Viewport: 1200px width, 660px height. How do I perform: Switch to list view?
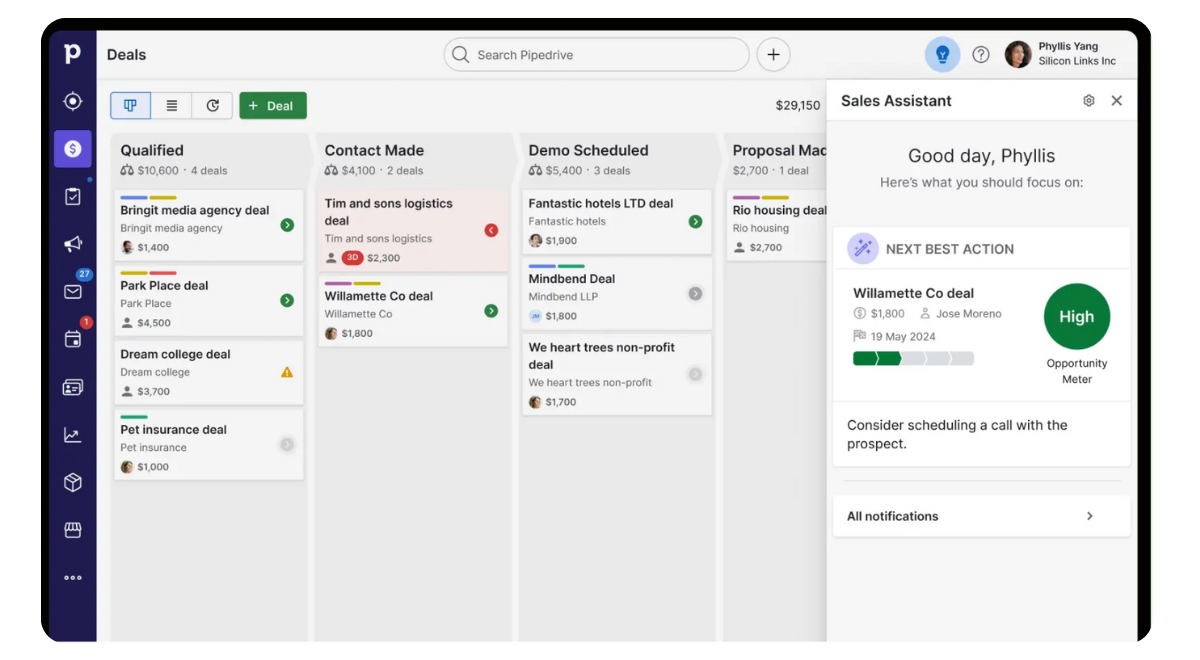(172, 105)
